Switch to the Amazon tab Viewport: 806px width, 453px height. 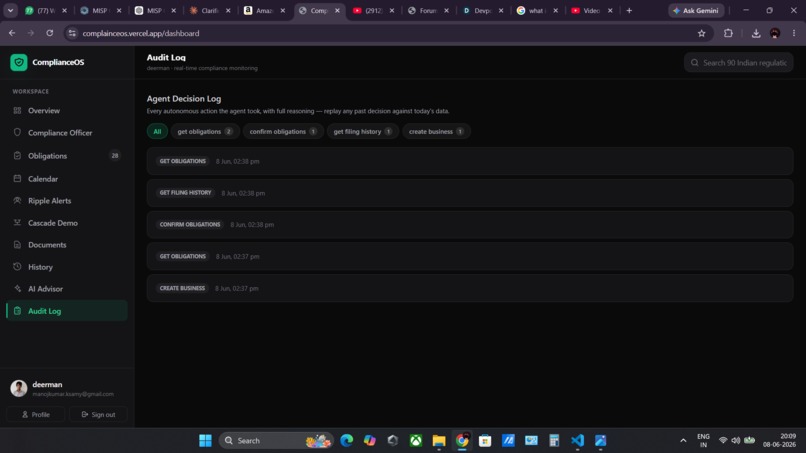pyautogui.click(x=264, y=10)
